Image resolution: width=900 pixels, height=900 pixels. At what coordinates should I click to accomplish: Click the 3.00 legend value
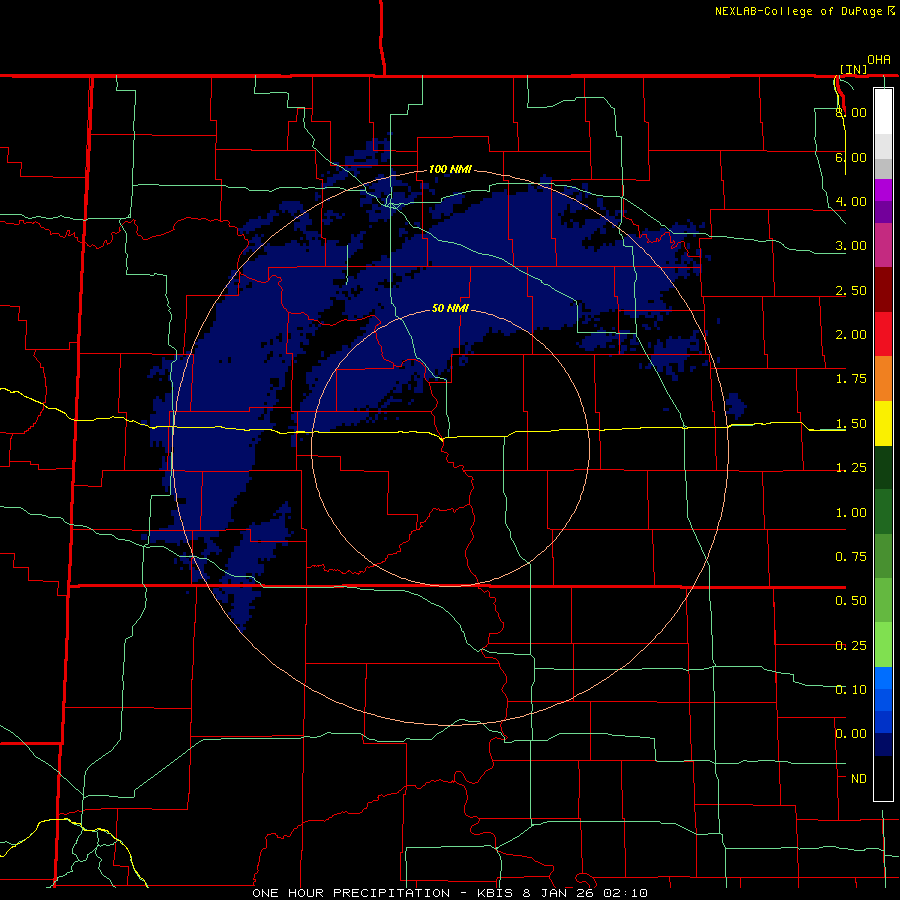tap(851, 246)
